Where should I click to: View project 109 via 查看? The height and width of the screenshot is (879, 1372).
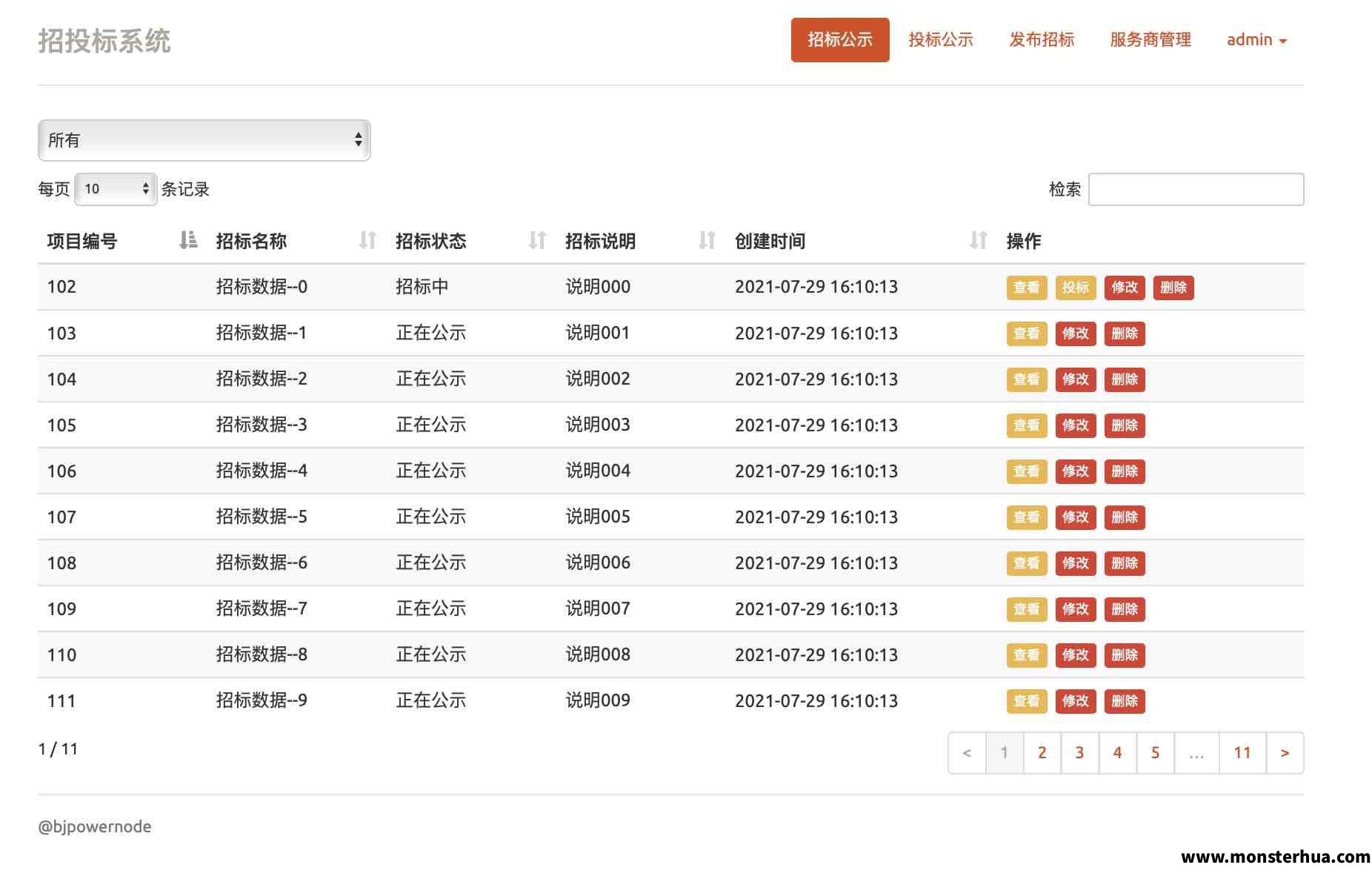click(x=1026, y=609)
